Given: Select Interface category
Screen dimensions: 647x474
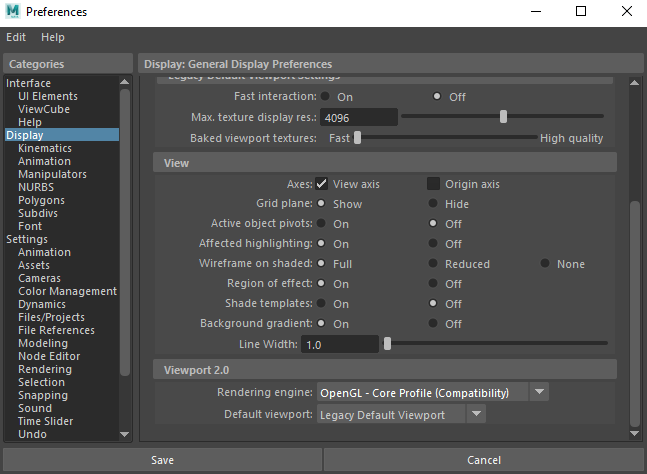Looking at the screenshot, I should point(28,83).
